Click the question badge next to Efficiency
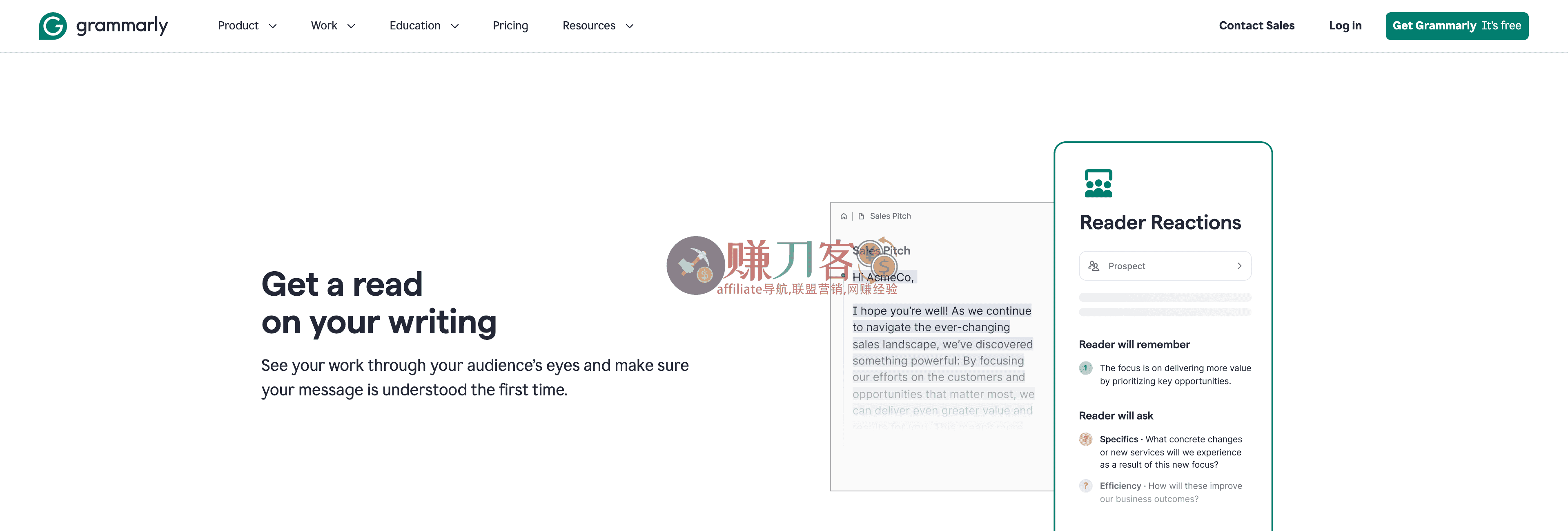 [x=1086, y=485]
